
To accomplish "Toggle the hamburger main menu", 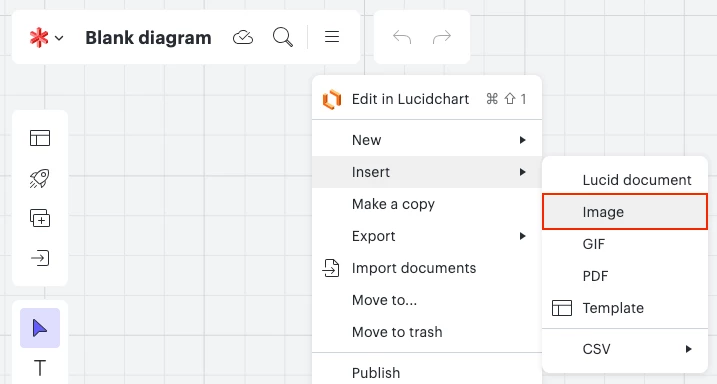I will (x=332, y=37).
